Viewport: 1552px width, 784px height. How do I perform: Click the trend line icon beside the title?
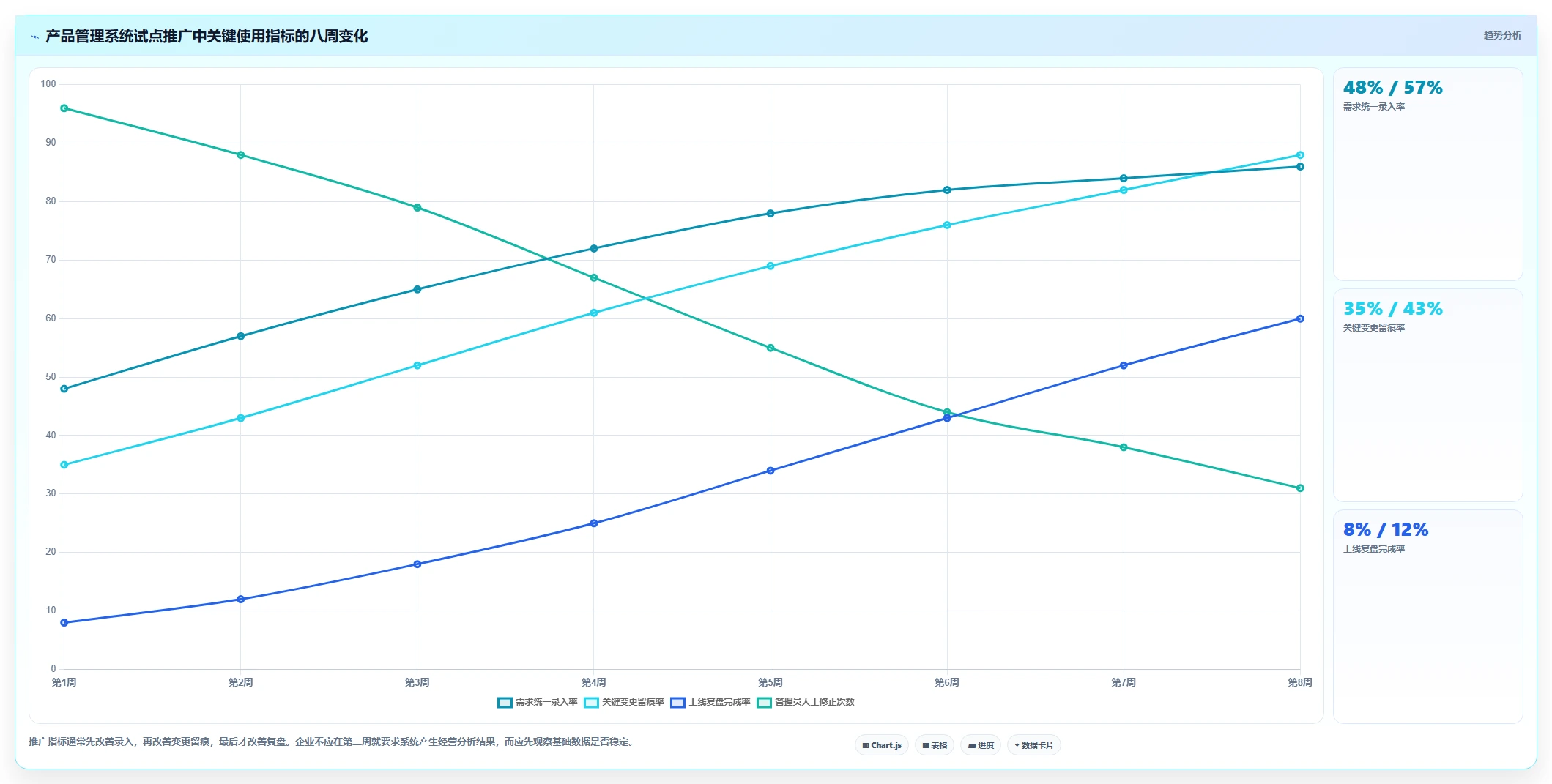[34, 37]
